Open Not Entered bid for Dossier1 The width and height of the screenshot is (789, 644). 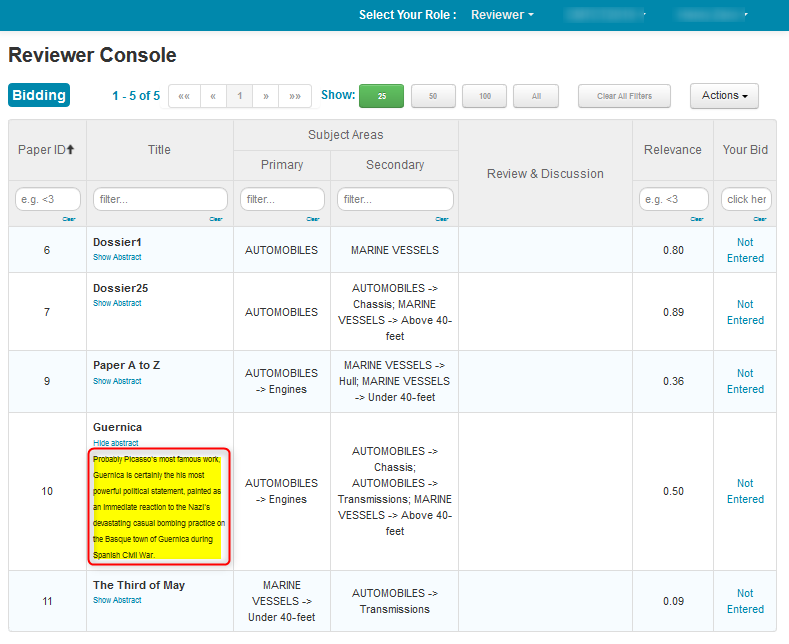(x=745, y=250)
